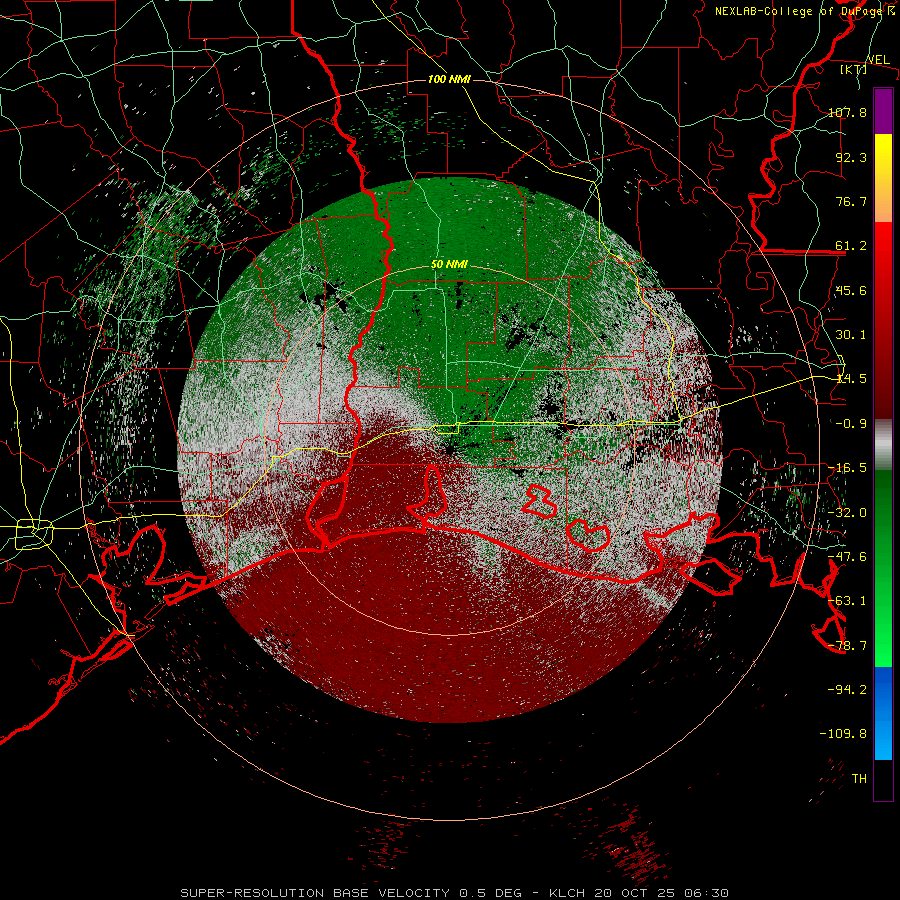Click the 14.5 value on velocity scale
The width and height of the screenshot is (900, 900).
(x=851, y=379)
